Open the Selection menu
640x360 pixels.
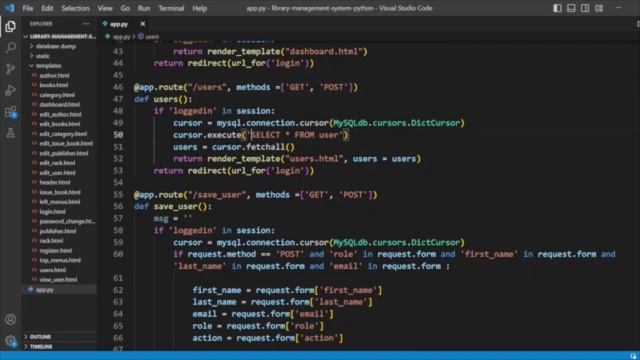click(75, 8)
